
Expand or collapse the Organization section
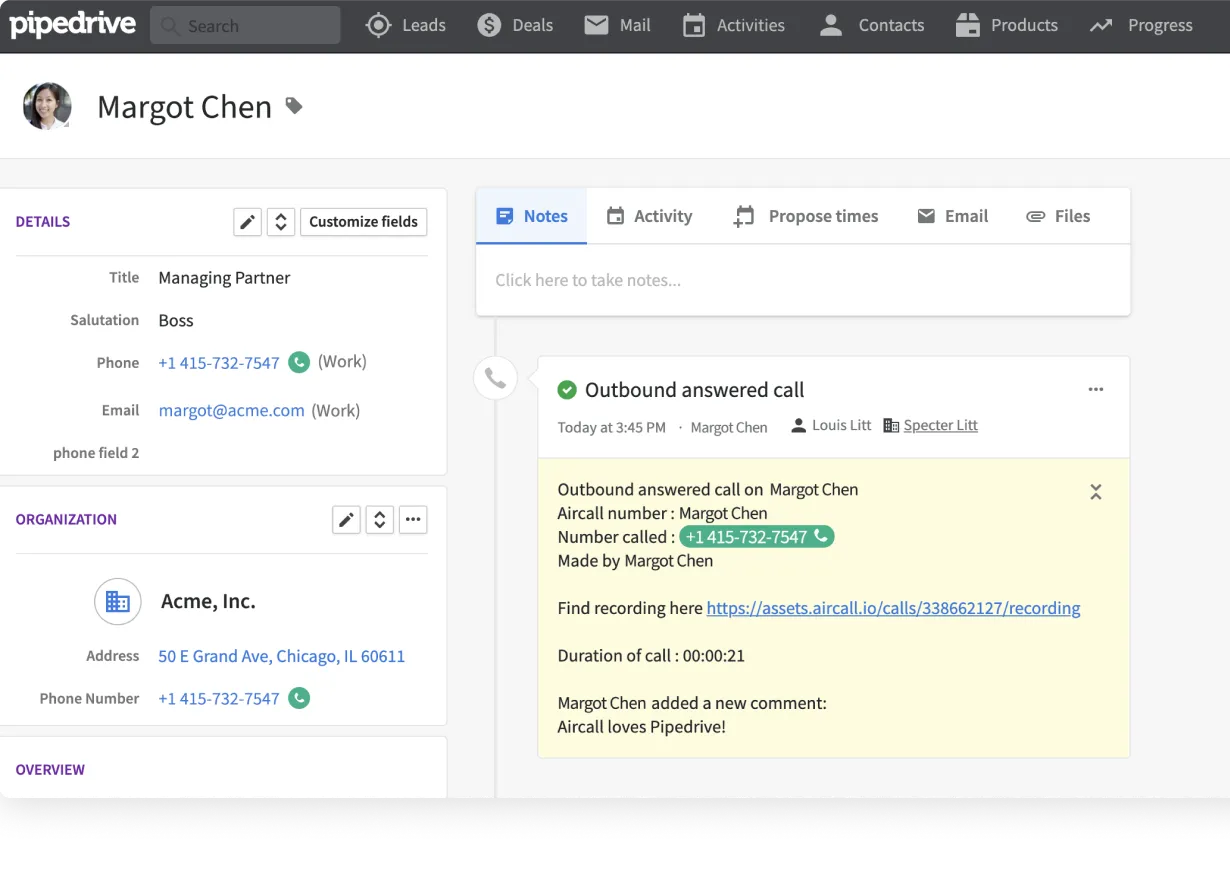[379, 519]
